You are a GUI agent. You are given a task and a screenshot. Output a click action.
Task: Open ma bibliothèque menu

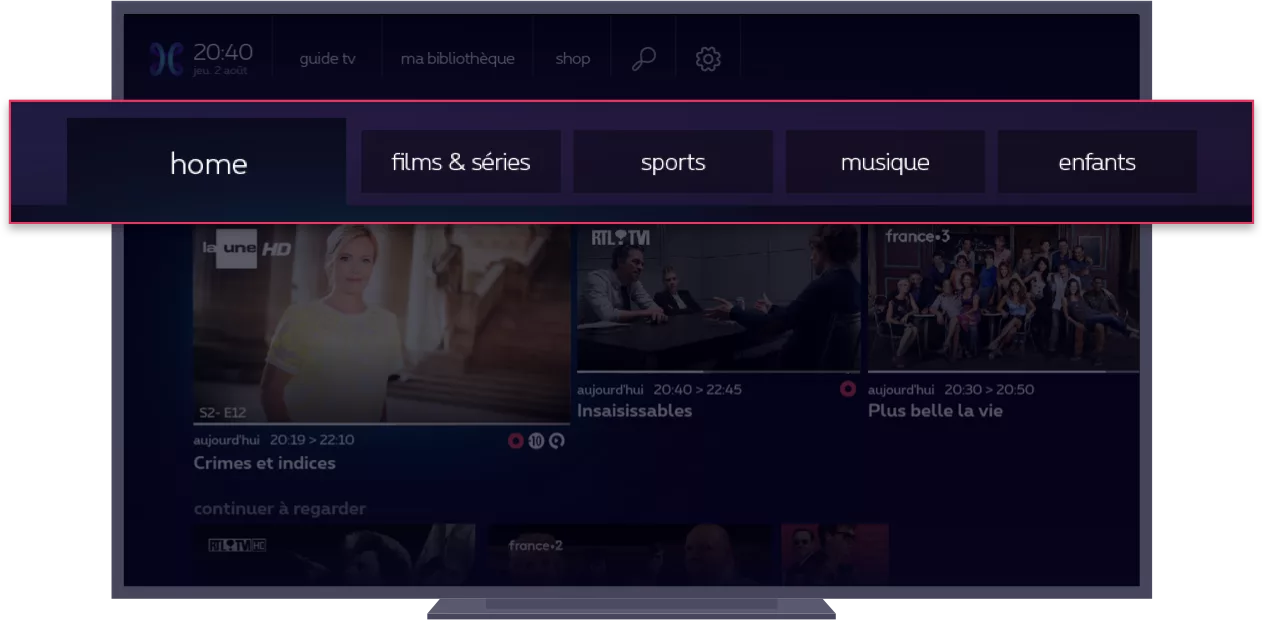click(x=457, y=59)
